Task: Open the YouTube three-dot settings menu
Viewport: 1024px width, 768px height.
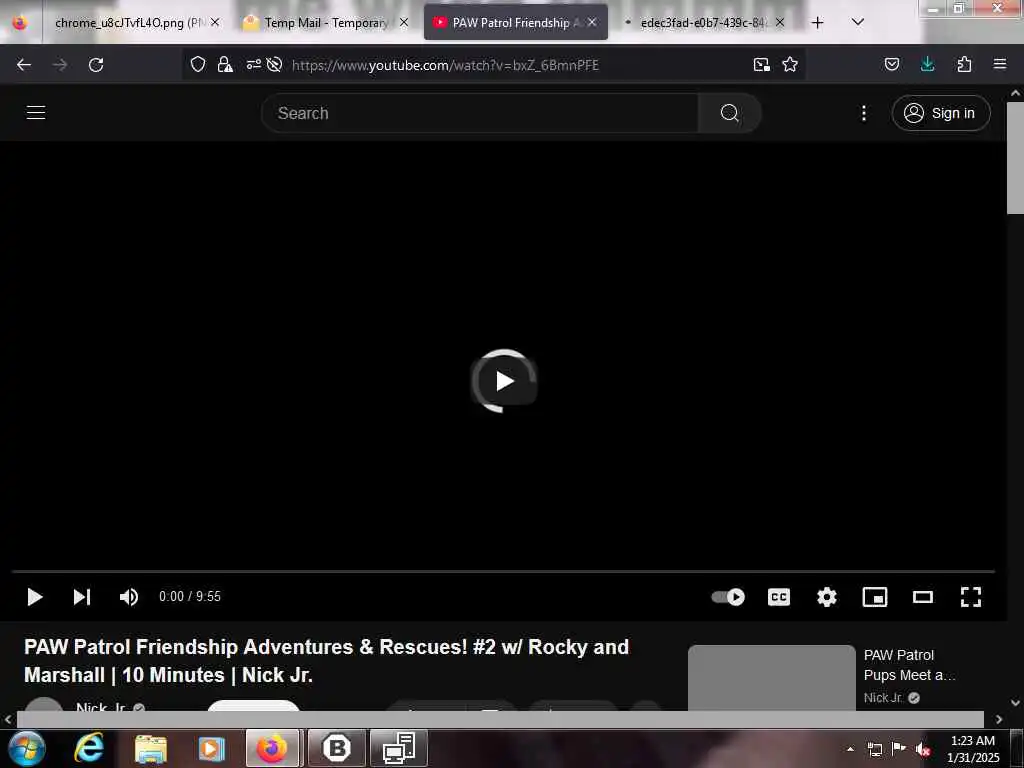Action: coord(864,113)
